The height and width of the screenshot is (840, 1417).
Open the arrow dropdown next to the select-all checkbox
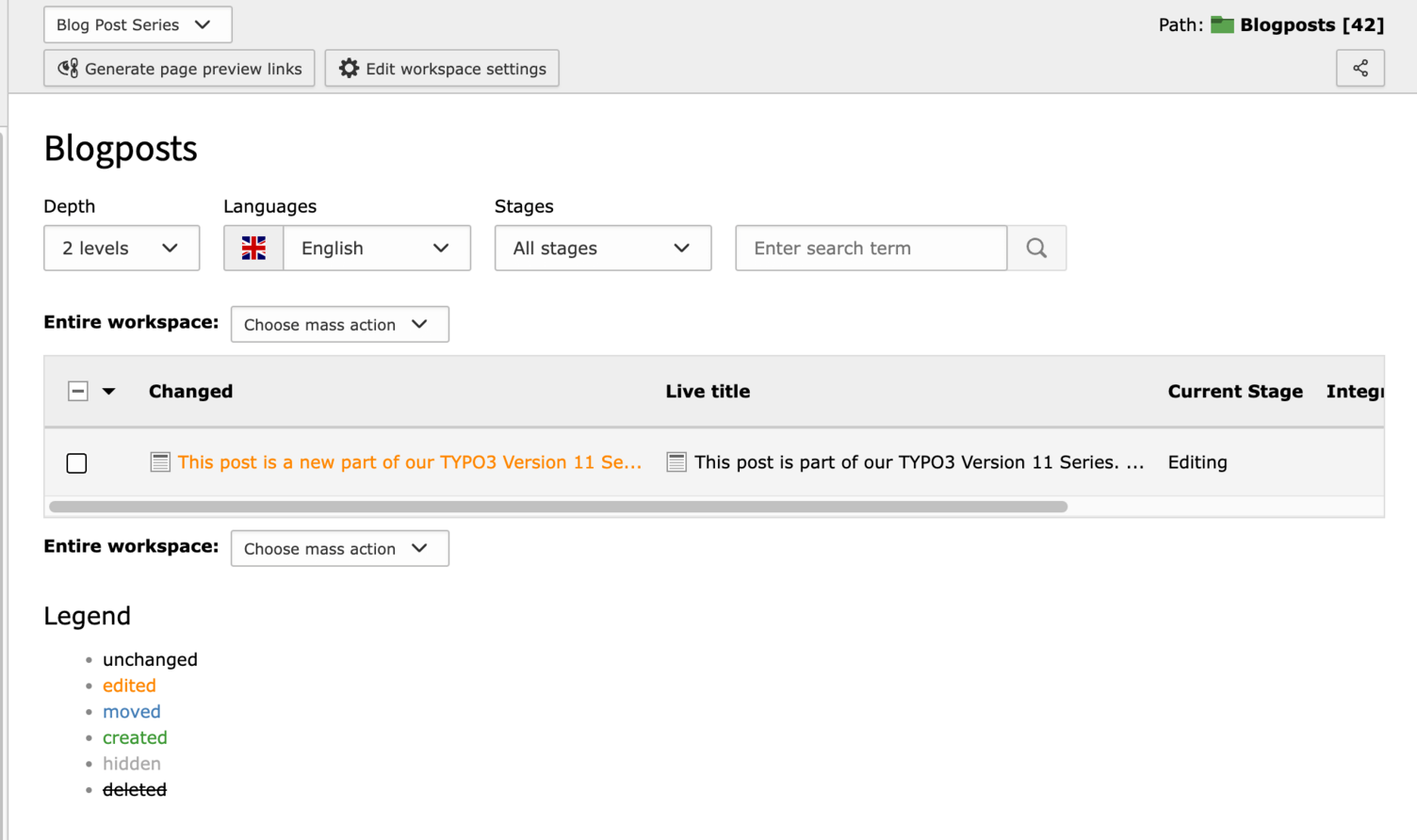click(x=108, y=391)
